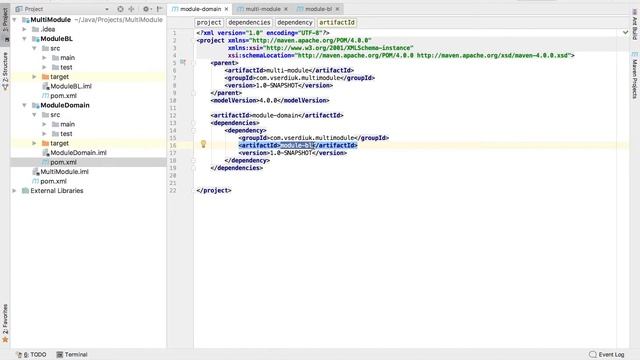Open the Terminal tool window
The height and width of the screenshot is (360, 640).
[72, 354]
